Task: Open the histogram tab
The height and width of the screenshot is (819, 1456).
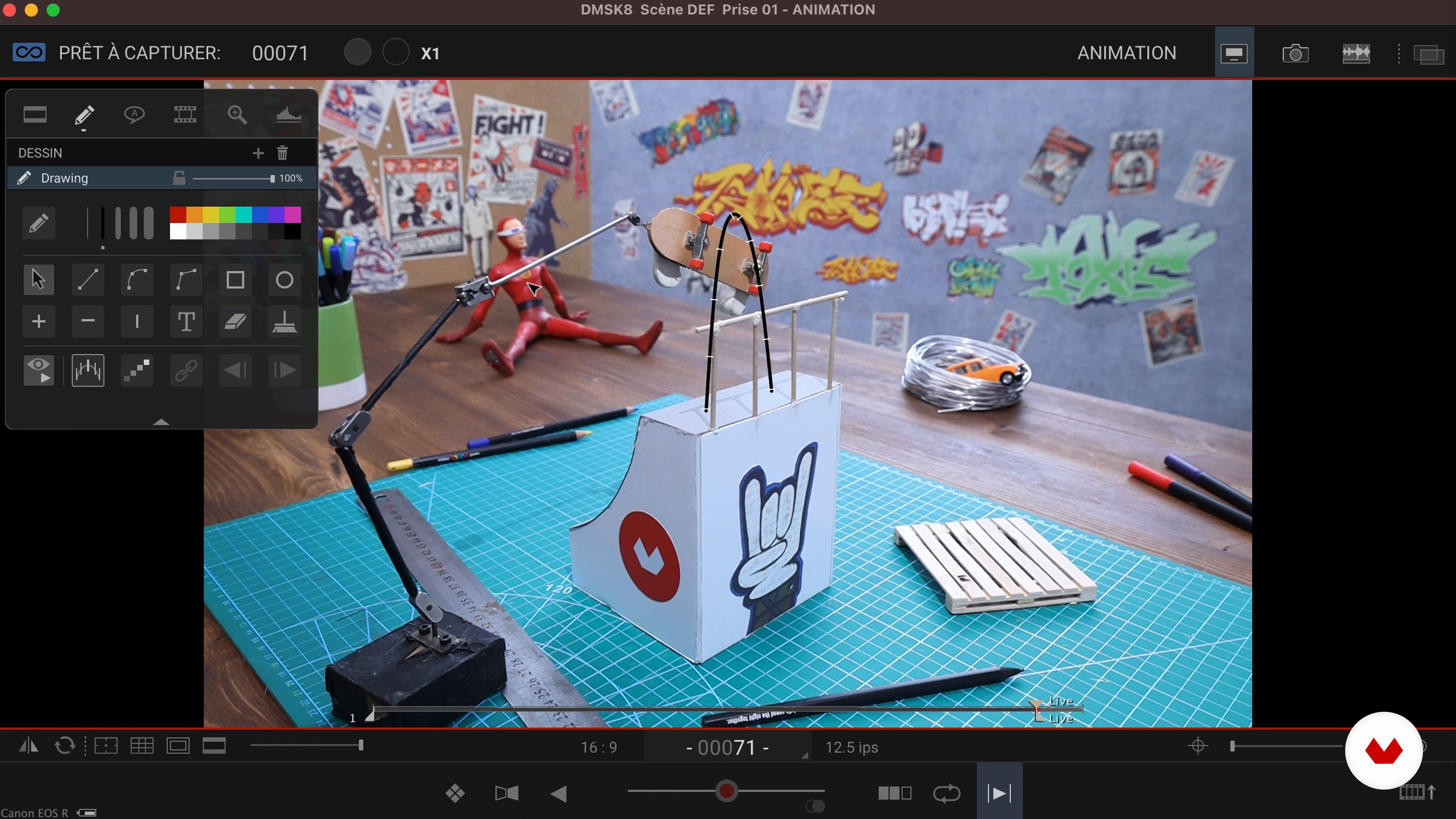Action: tap(288, 115)
